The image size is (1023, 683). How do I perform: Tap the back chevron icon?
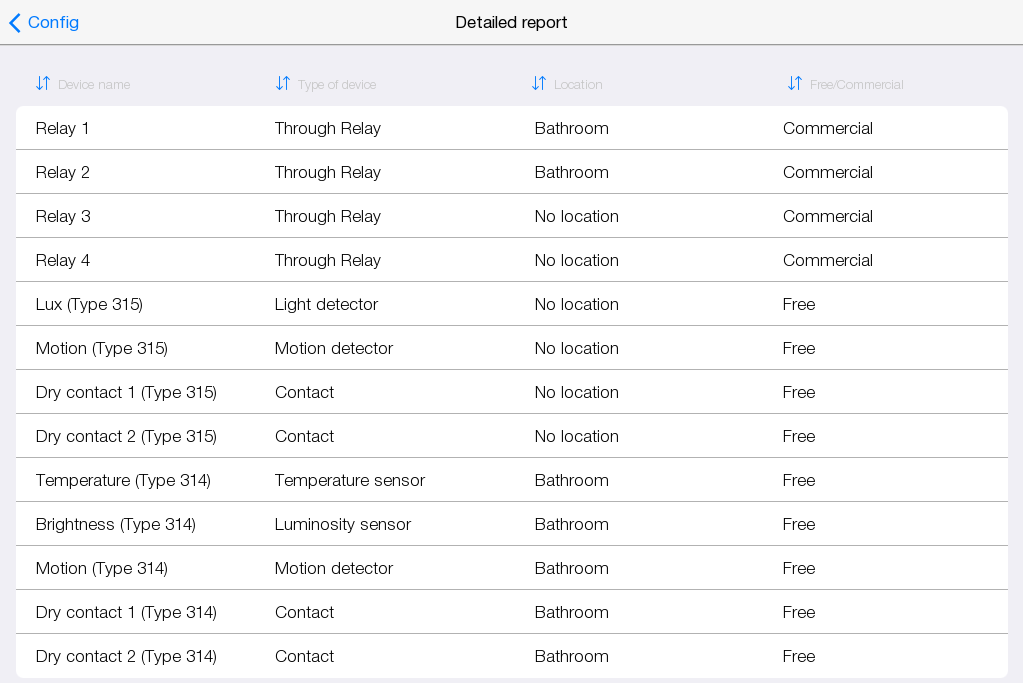[x=15, y=23]
